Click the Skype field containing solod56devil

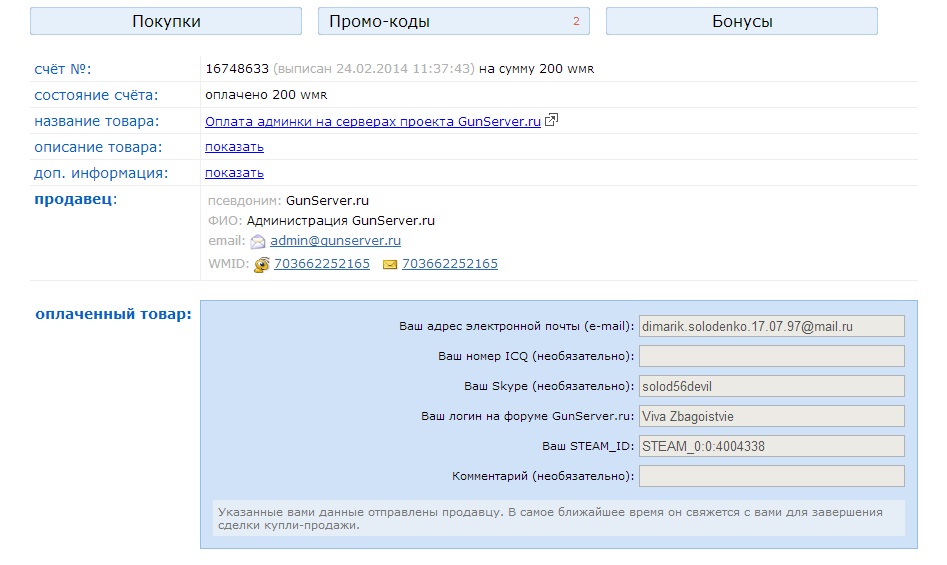[771, 386]
